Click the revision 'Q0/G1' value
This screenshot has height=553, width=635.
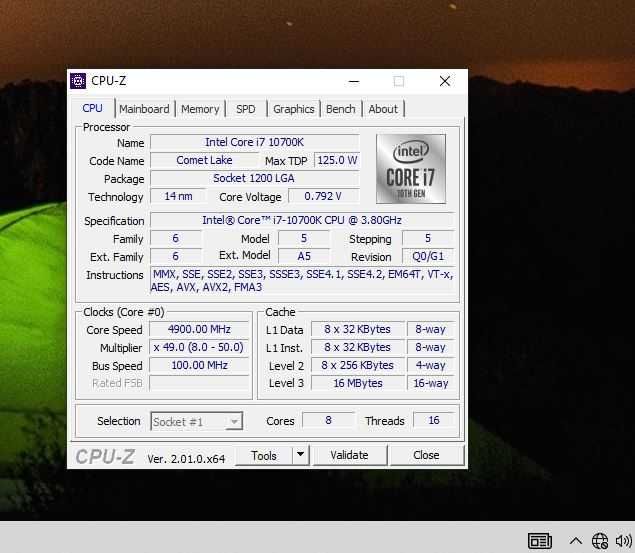[428, 256]
